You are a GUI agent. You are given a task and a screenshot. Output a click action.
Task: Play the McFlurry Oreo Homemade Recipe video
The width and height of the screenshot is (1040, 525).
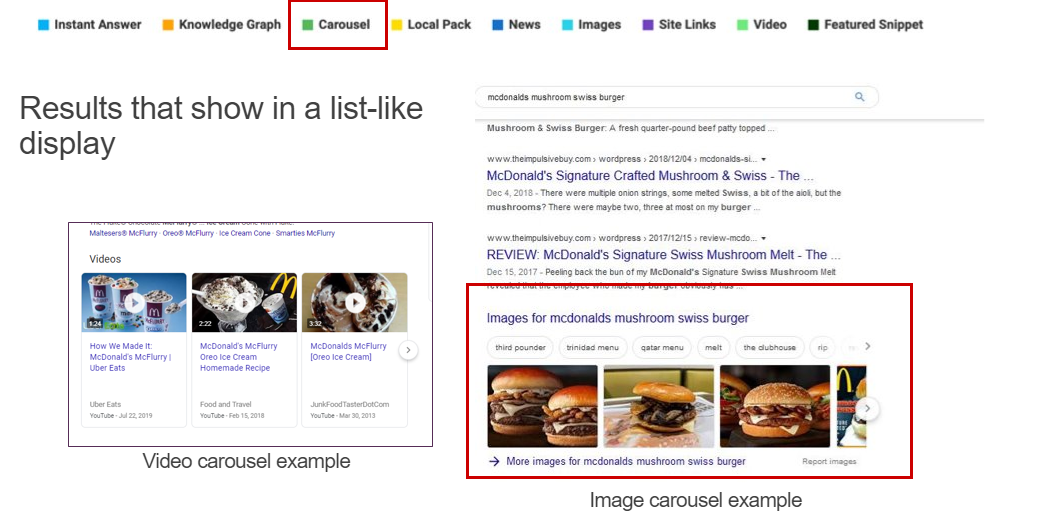coord(244,302)
